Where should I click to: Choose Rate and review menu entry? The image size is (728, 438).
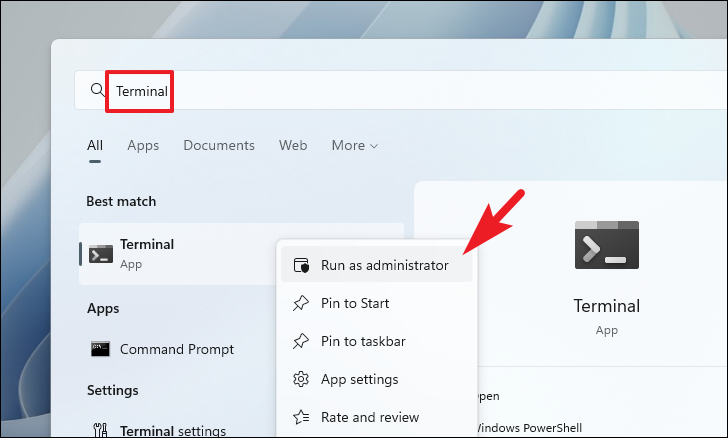377,417
